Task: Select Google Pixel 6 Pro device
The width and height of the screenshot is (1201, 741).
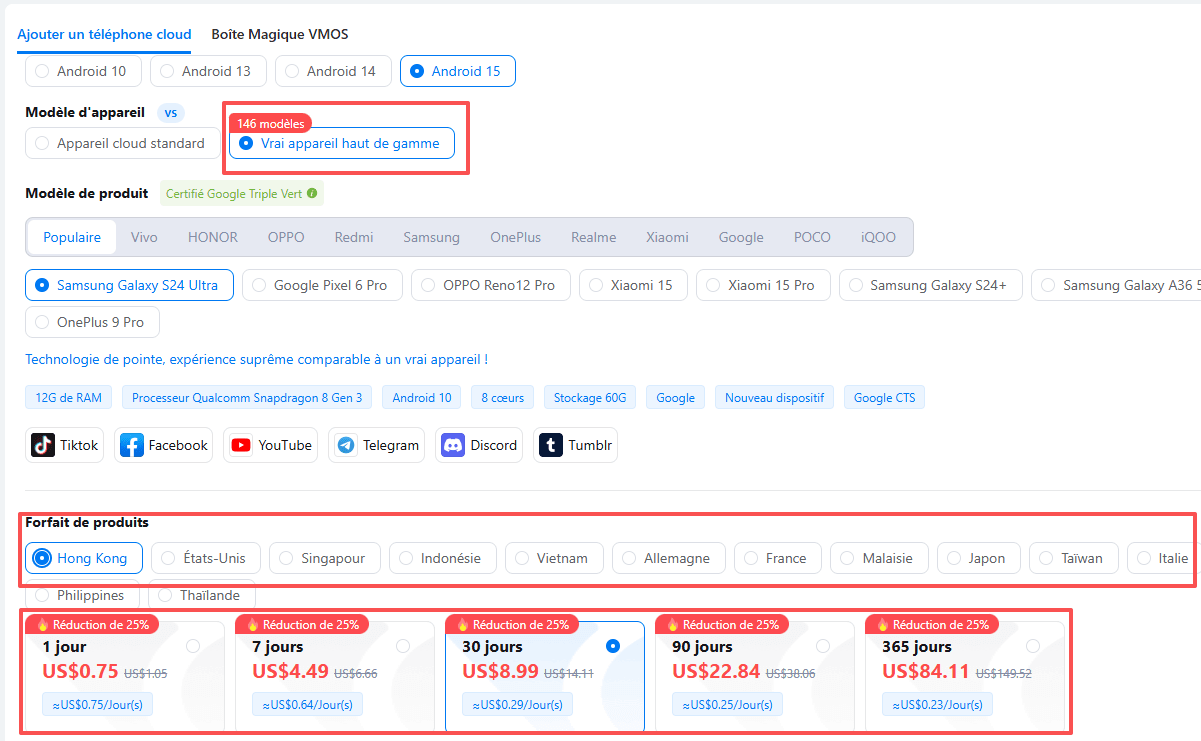Action: coord(321,285)
